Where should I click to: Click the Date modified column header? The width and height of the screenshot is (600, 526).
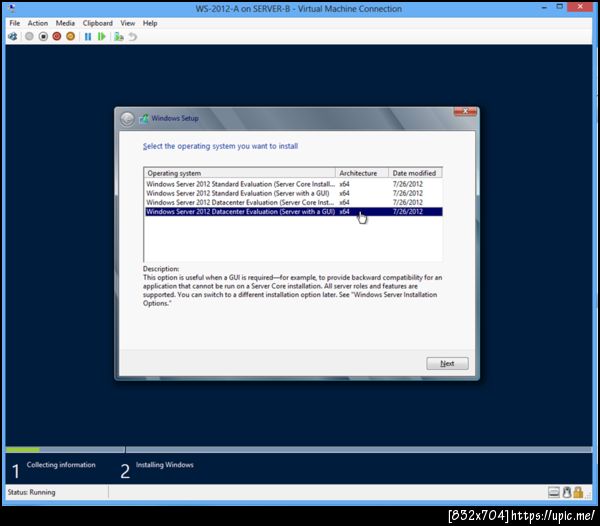(415, 173)
